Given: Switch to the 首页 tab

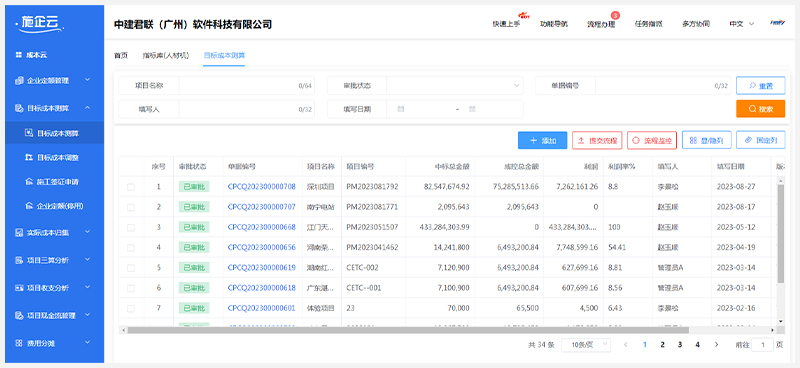Looking at the screenshot, I should [120, 55].
